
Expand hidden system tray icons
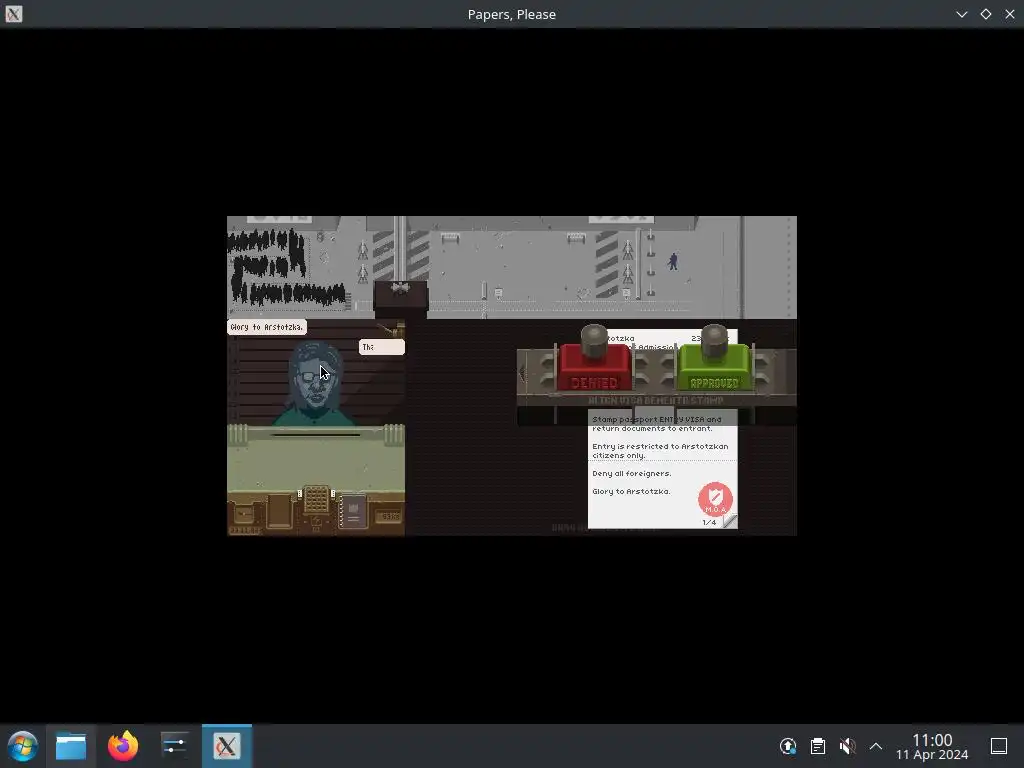coord(876,746)
